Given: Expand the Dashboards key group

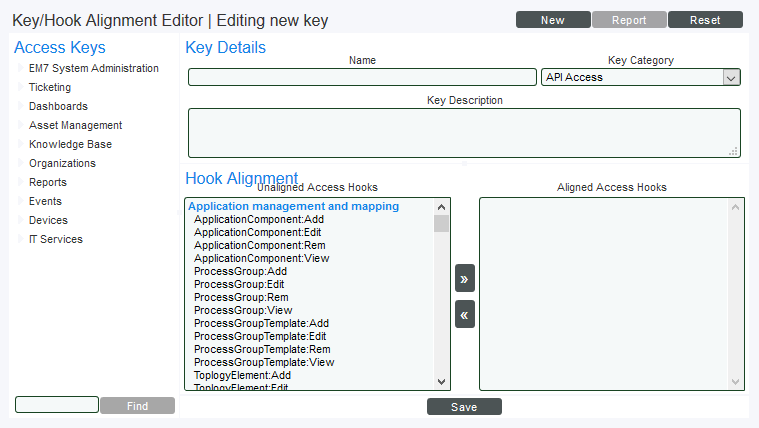Looking at the screenshot, I should [x=21, y=106].
